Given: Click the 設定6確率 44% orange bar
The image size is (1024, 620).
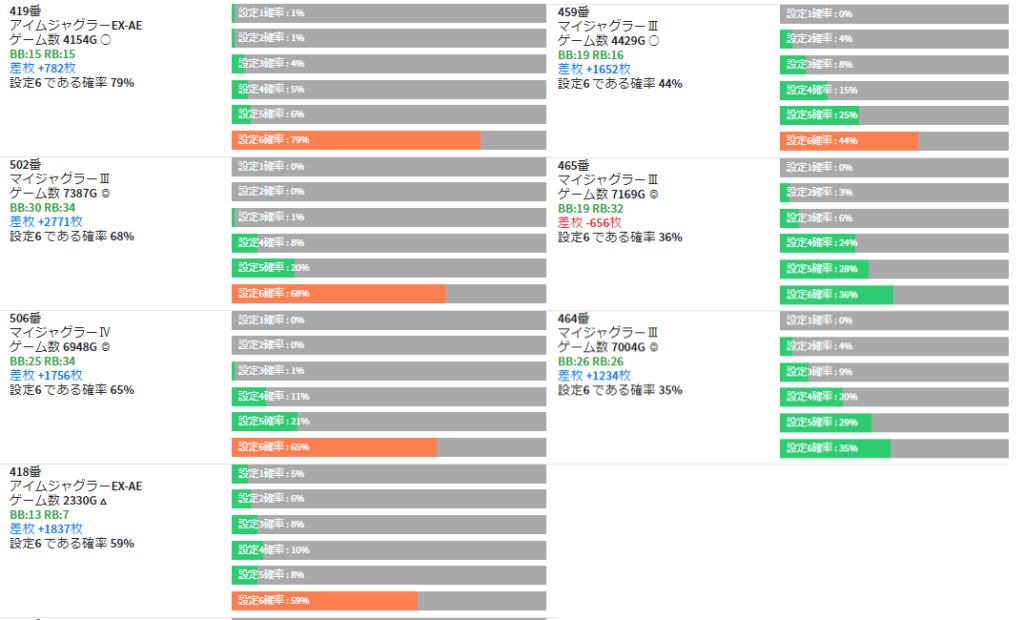Looking at the screenshot, I should 848,141.
